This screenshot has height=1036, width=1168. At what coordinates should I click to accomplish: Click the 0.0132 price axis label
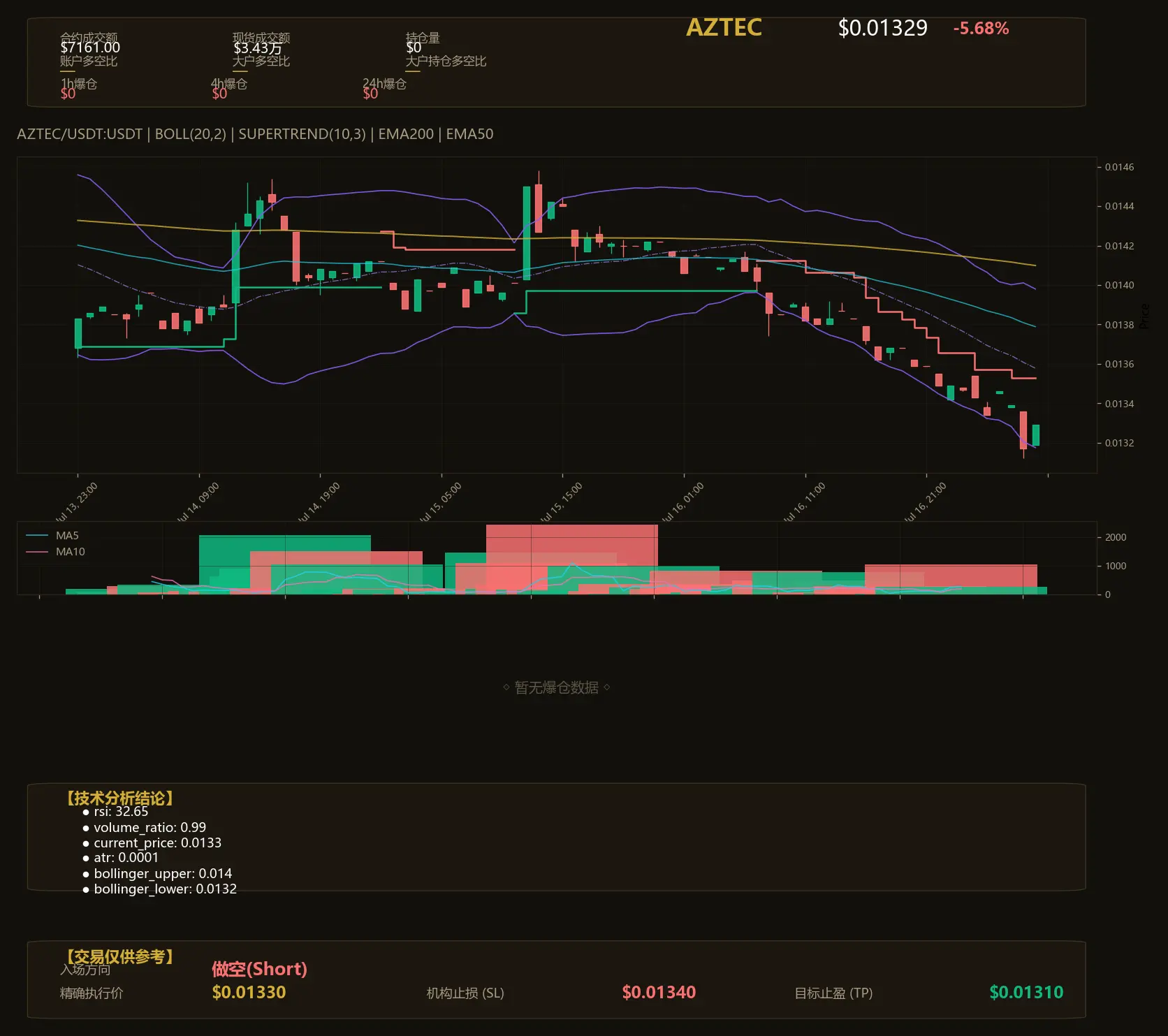[1119, 443]
